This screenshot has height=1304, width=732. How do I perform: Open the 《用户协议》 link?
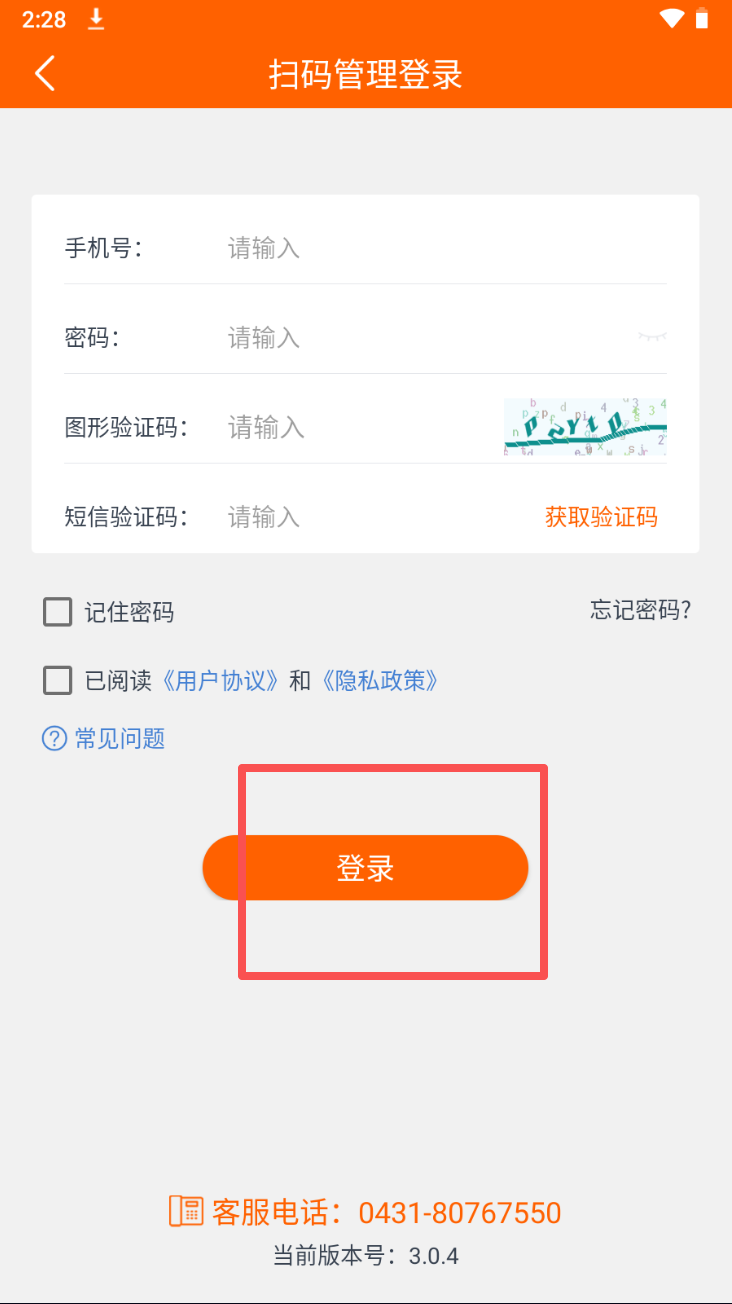220,681
